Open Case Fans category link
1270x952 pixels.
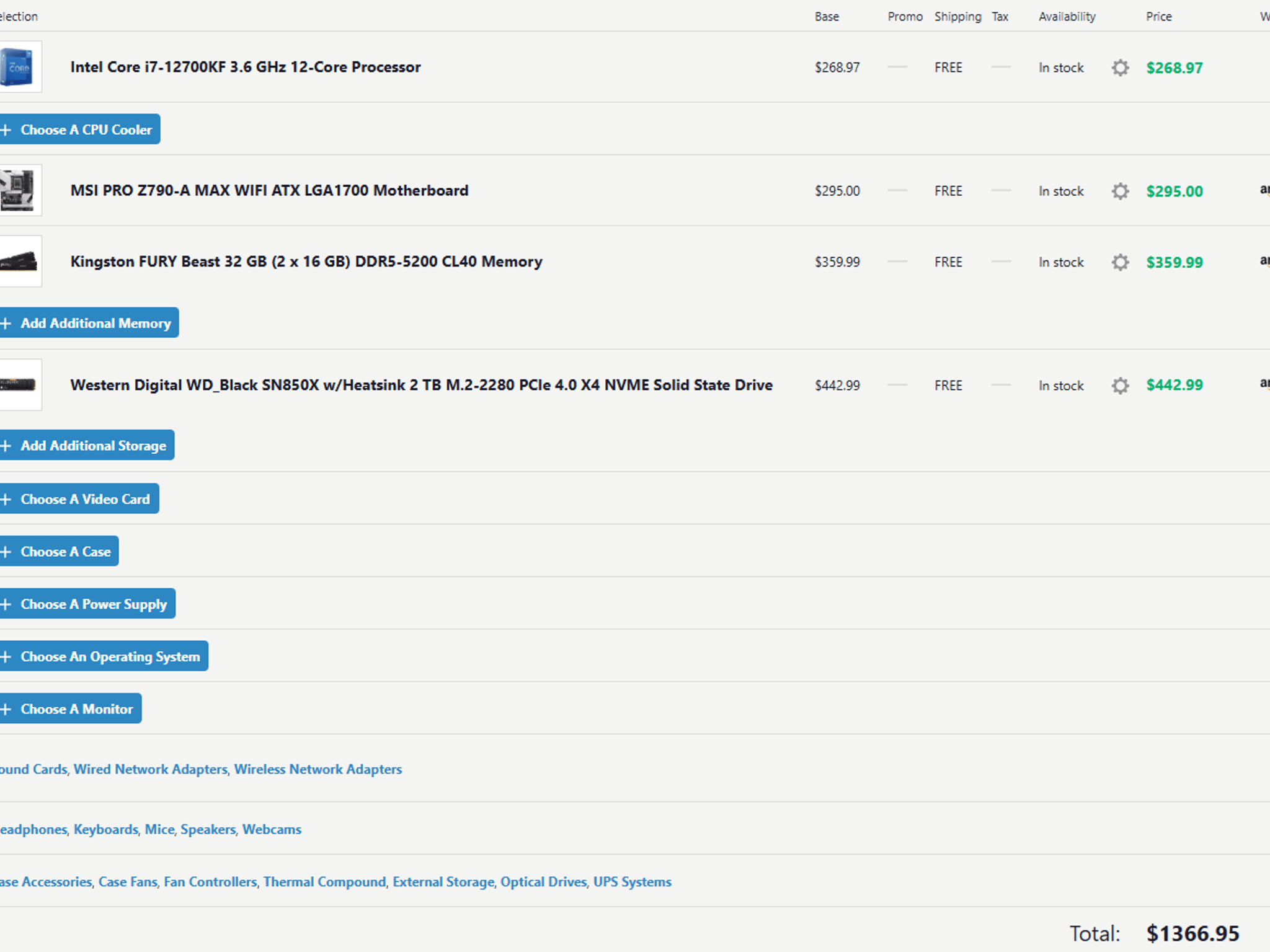(x=128, y=882)
